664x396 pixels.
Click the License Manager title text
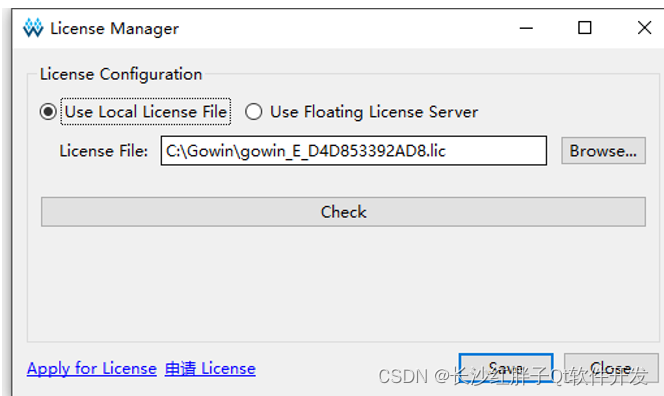pos(114,29)
